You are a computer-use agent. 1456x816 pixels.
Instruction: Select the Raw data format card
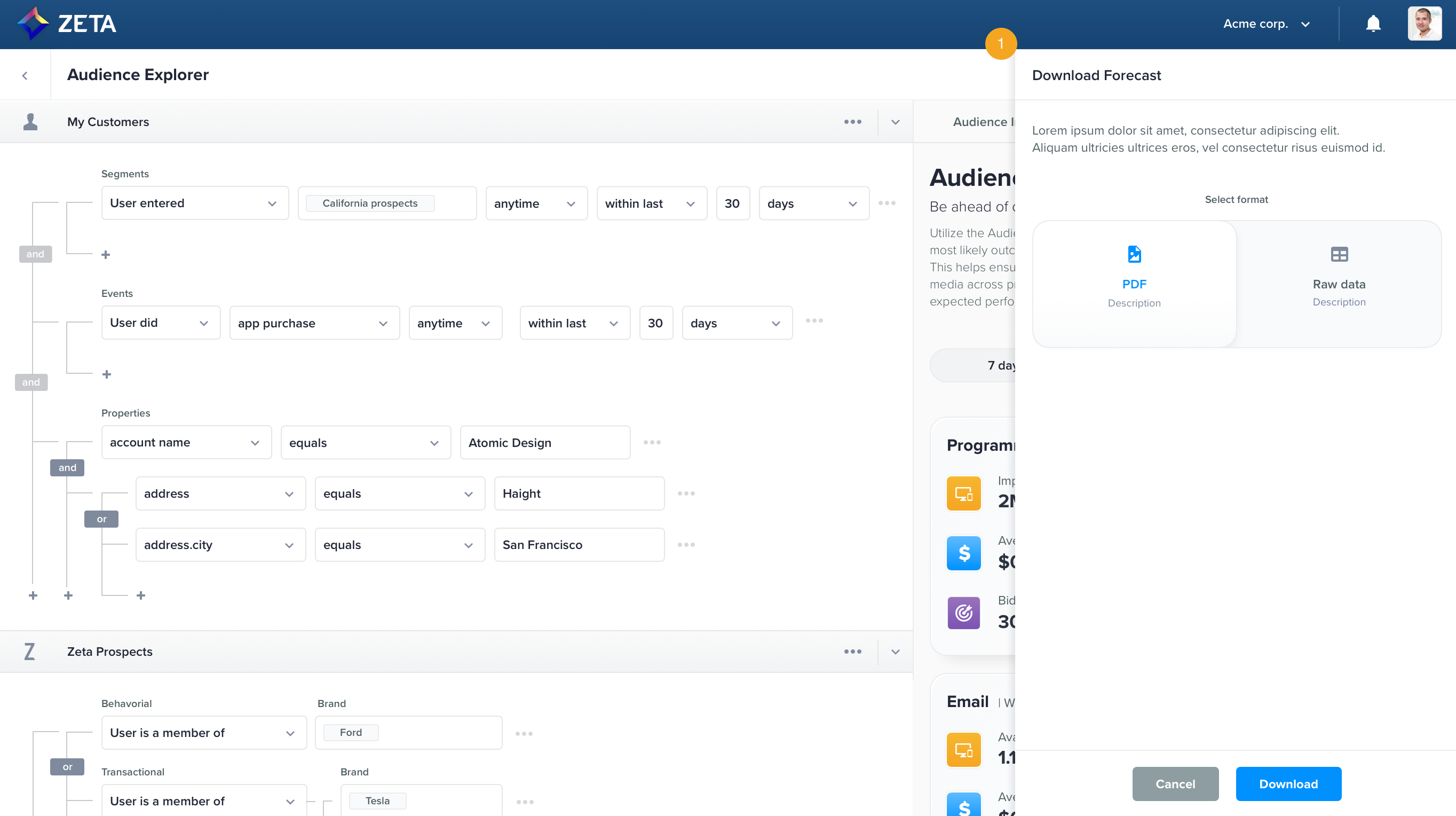pos(1339,284)
